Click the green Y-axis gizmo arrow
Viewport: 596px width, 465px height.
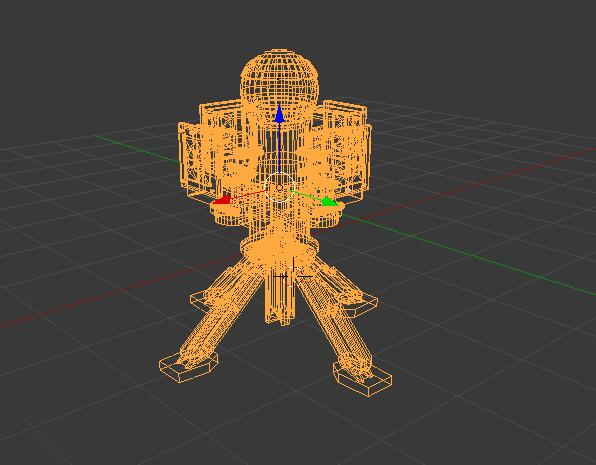[330, 202]
